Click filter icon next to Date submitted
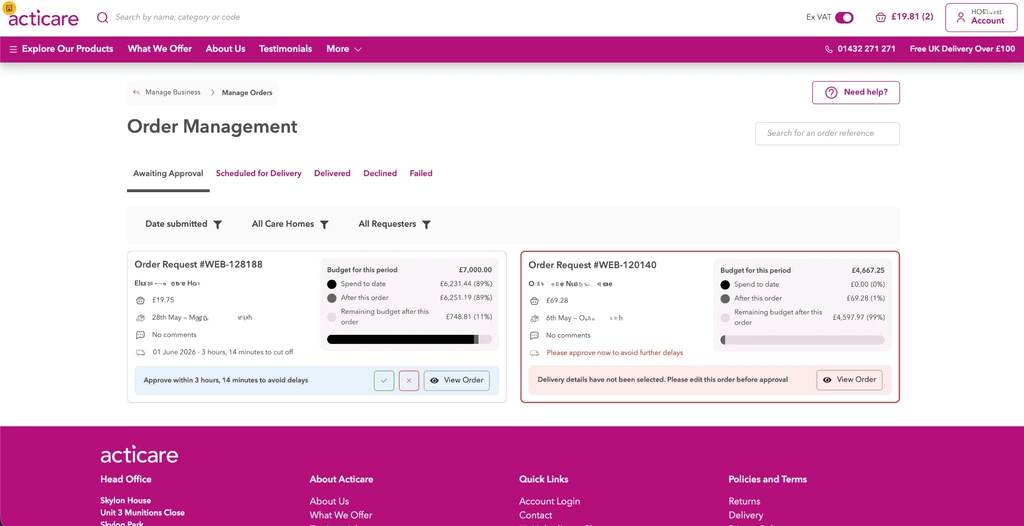1024x526 pixels. tap(217, 224)
